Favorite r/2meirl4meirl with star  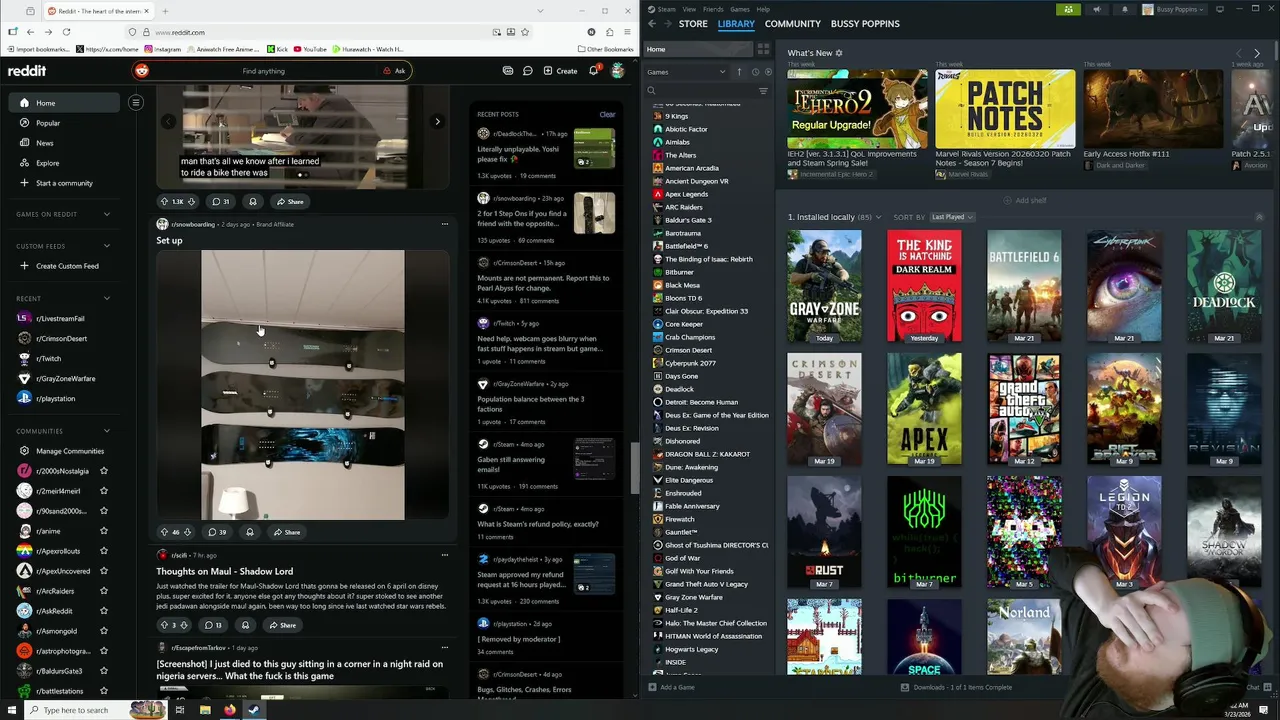pos(104,491)
